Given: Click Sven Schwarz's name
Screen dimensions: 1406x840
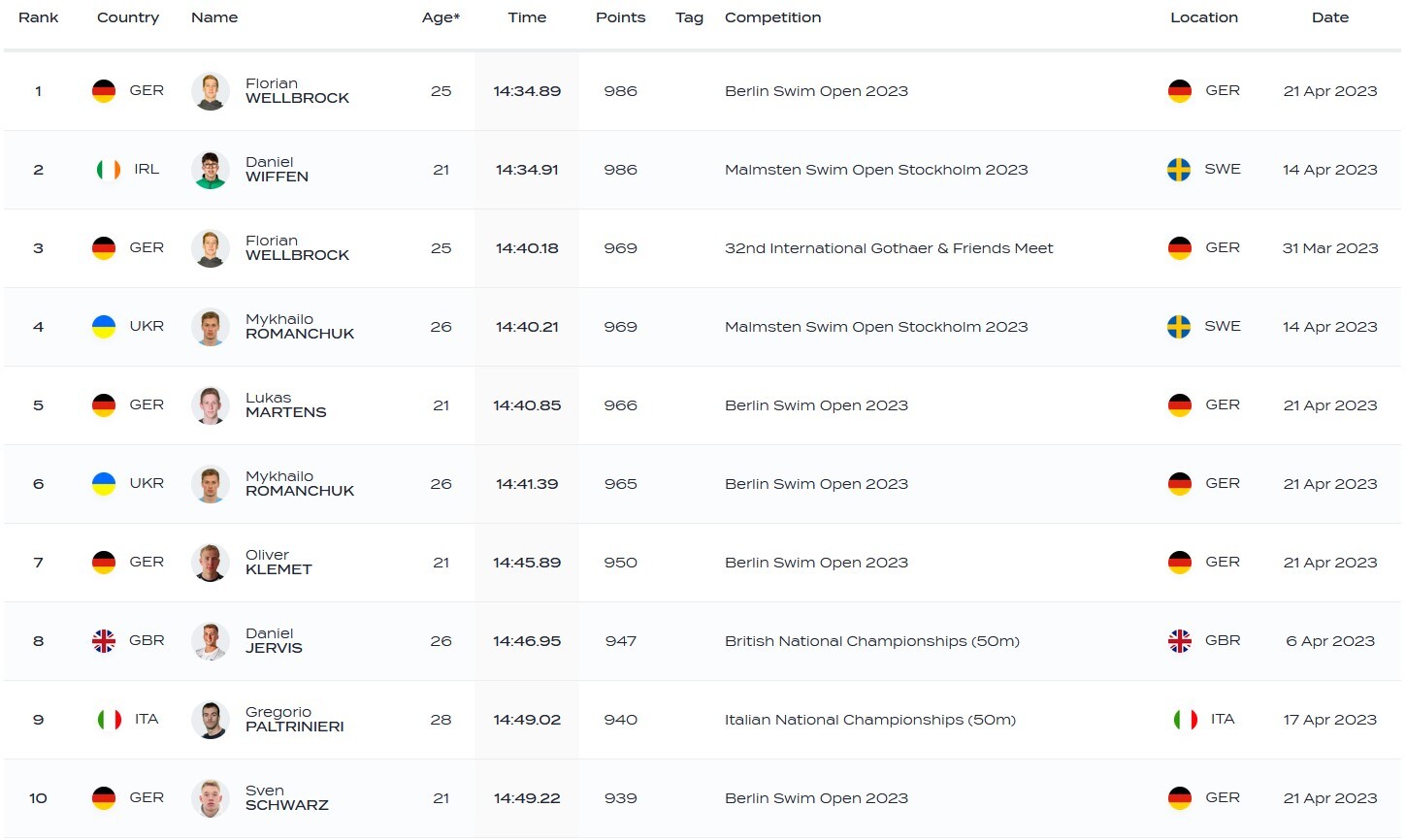Looking at the screenshot, I should [286, 798].
